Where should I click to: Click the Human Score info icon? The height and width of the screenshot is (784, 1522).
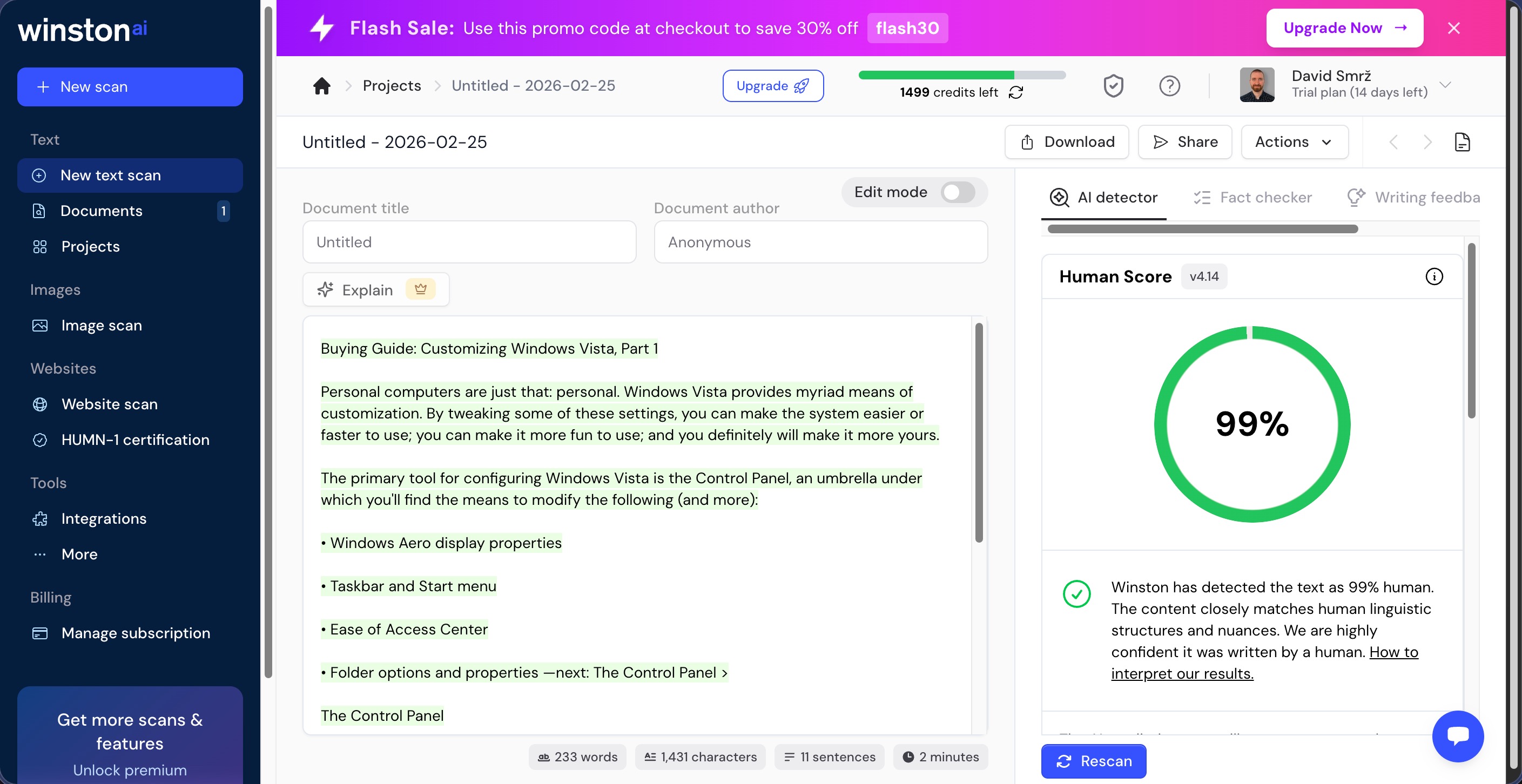[x=1433, y=276]
